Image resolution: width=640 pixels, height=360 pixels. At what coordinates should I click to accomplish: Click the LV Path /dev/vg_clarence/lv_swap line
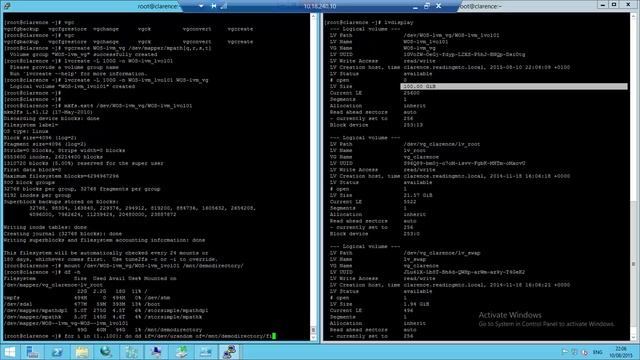tap(404, 253)
